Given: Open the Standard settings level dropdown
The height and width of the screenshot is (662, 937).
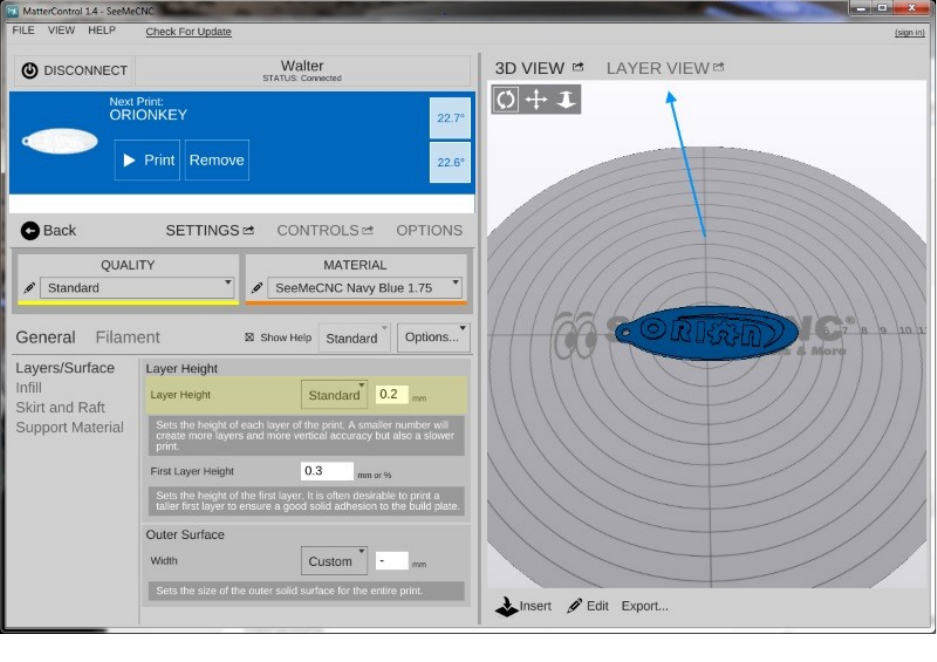Looking at the screenshot, I should (x=354, y=338).
